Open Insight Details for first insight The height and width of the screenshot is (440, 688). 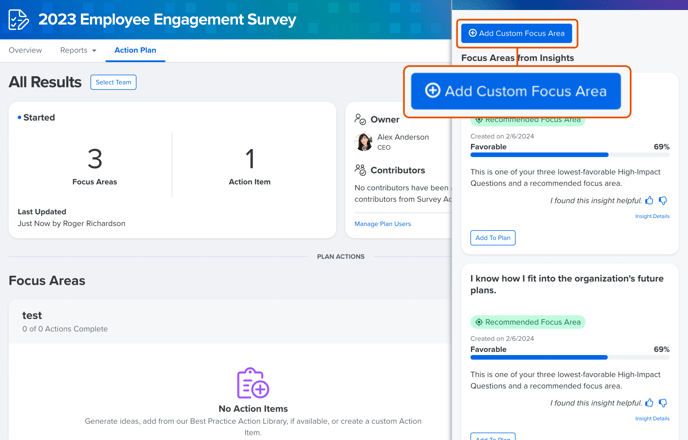point(652,216)
